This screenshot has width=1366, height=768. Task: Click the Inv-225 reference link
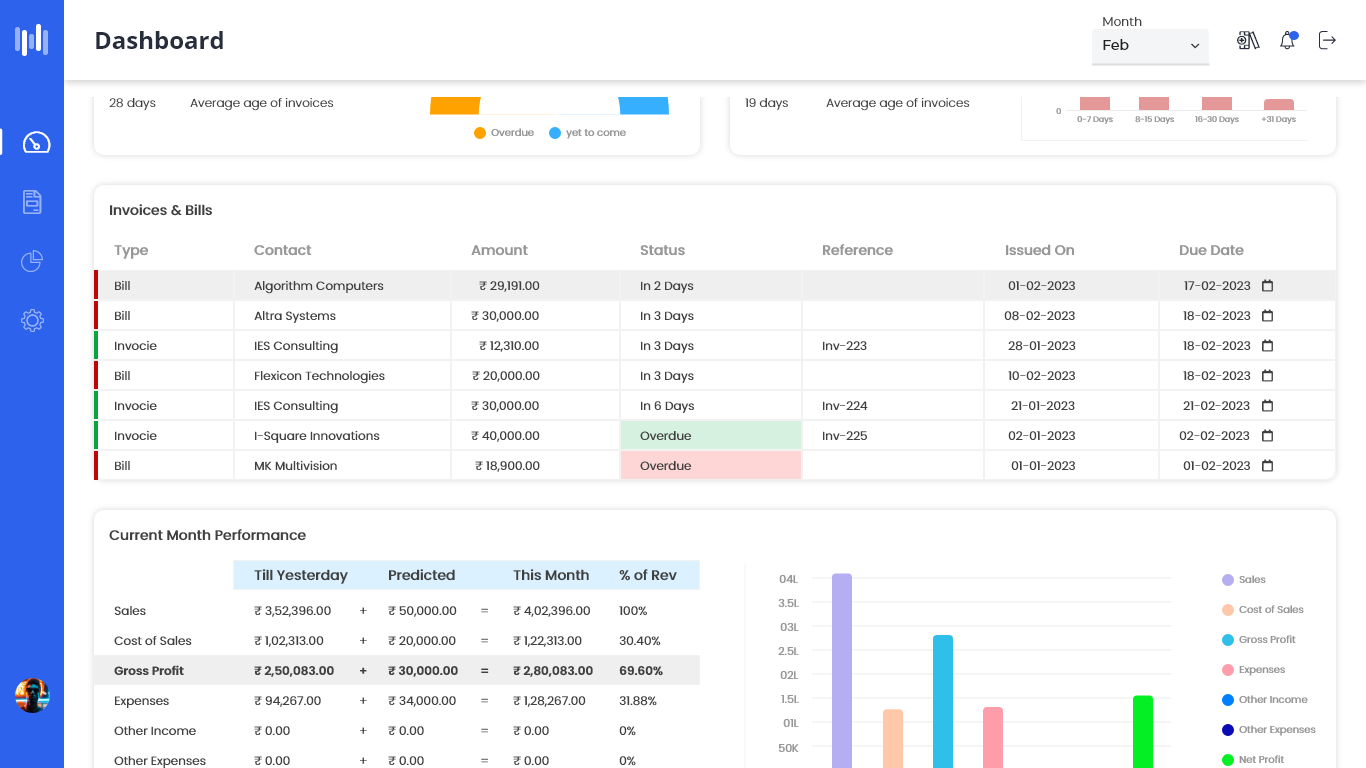tap(844, 436)
